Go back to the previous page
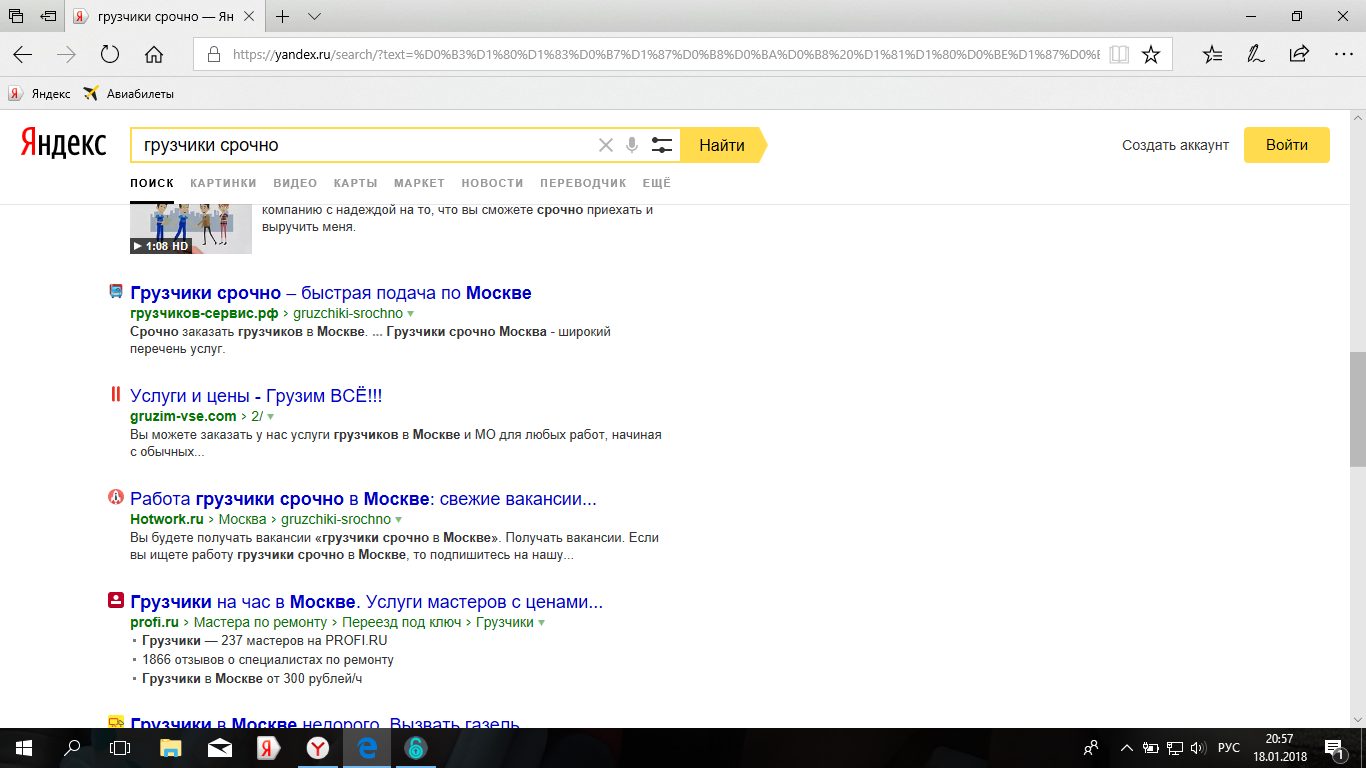This screenshot has height=768, width=1366. tap(22, 55)
